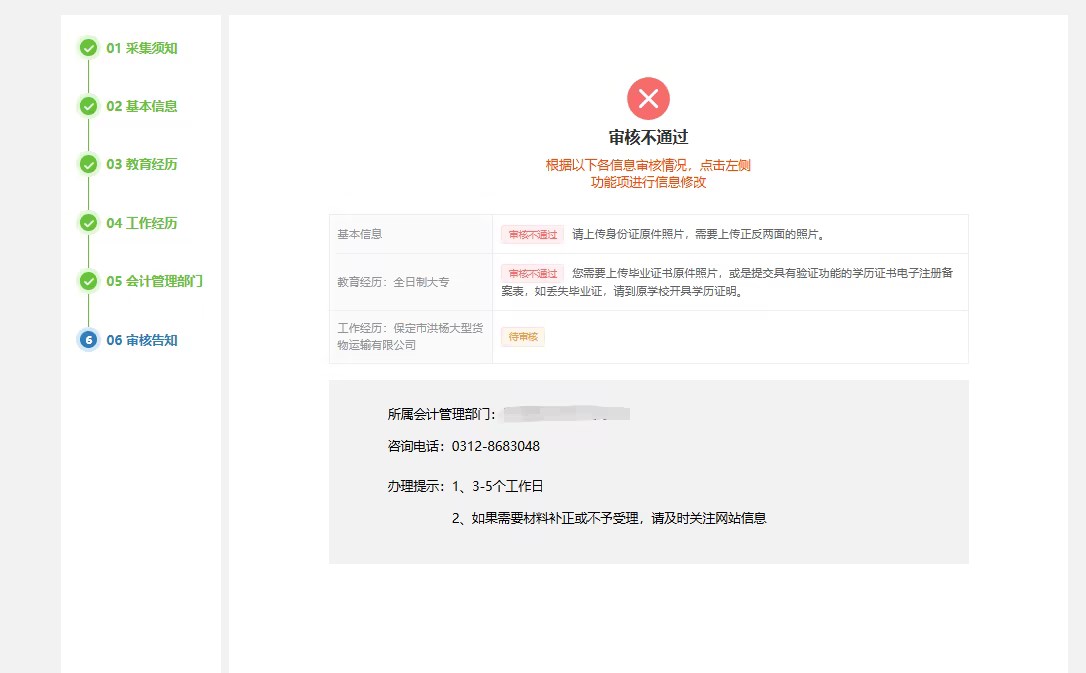Click the check icon for 会计管理部门 step

(x=88, y=281)
